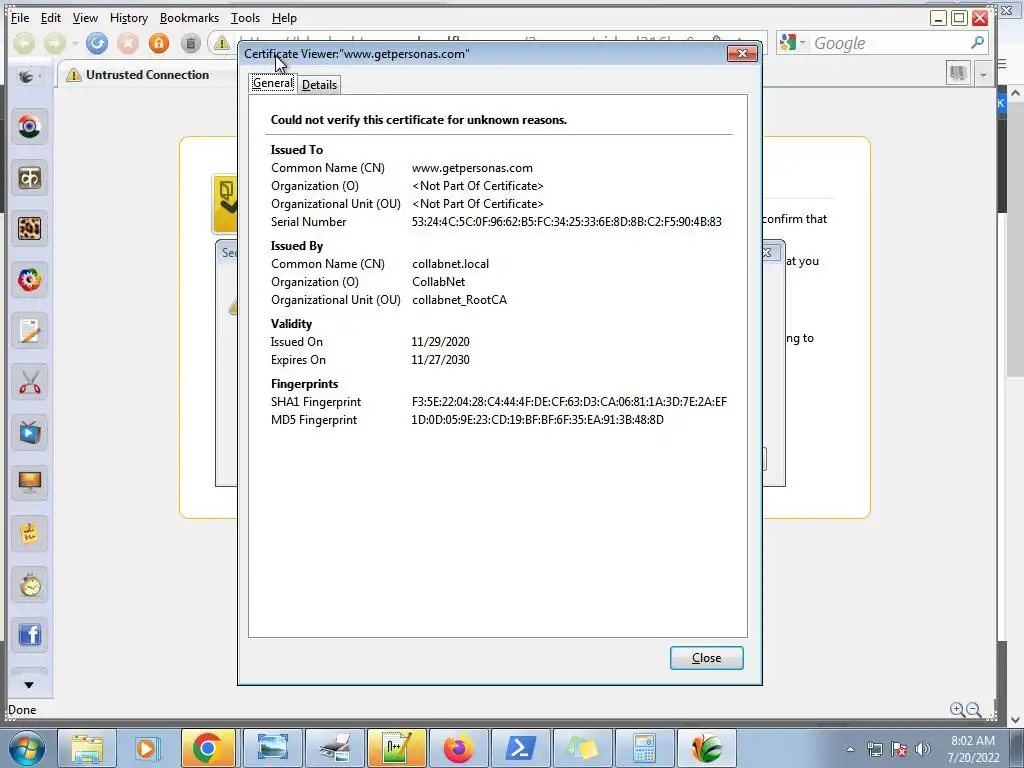The image size is (1024, 768).
Task: Stop loading with the red X icon
Action: pyautogui.click(x=128, y=43)
